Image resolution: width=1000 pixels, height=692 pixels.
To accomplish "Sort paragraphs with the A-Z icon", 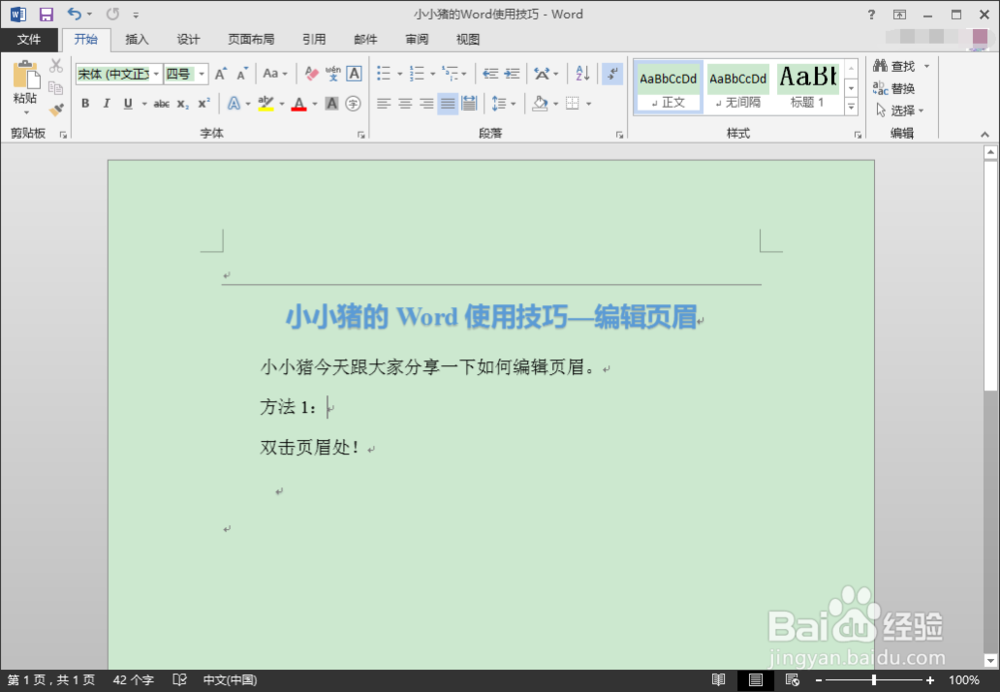I will [582, 74].
